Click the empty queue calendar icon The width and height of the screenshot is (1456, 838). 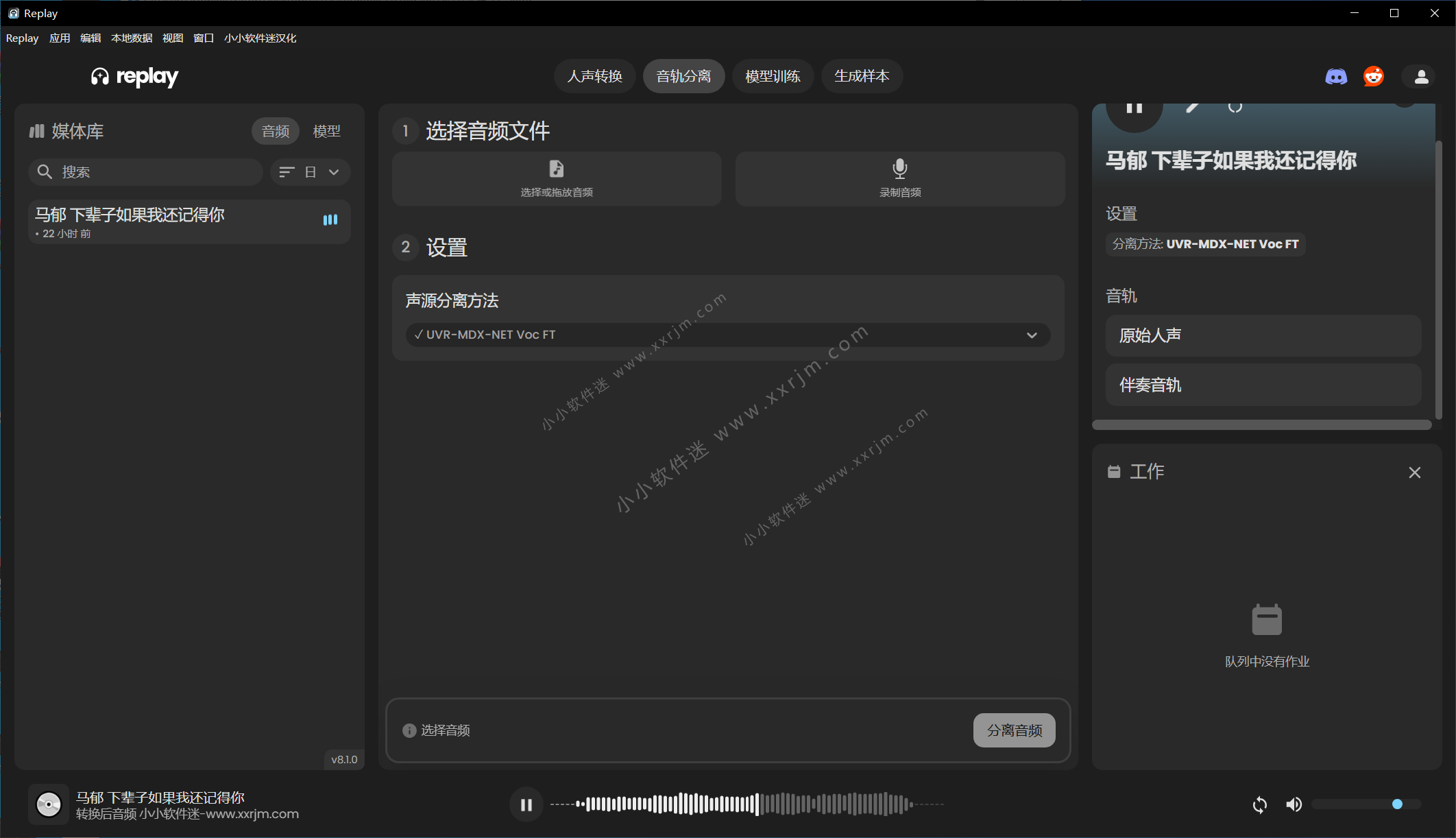pos(1267,620)
